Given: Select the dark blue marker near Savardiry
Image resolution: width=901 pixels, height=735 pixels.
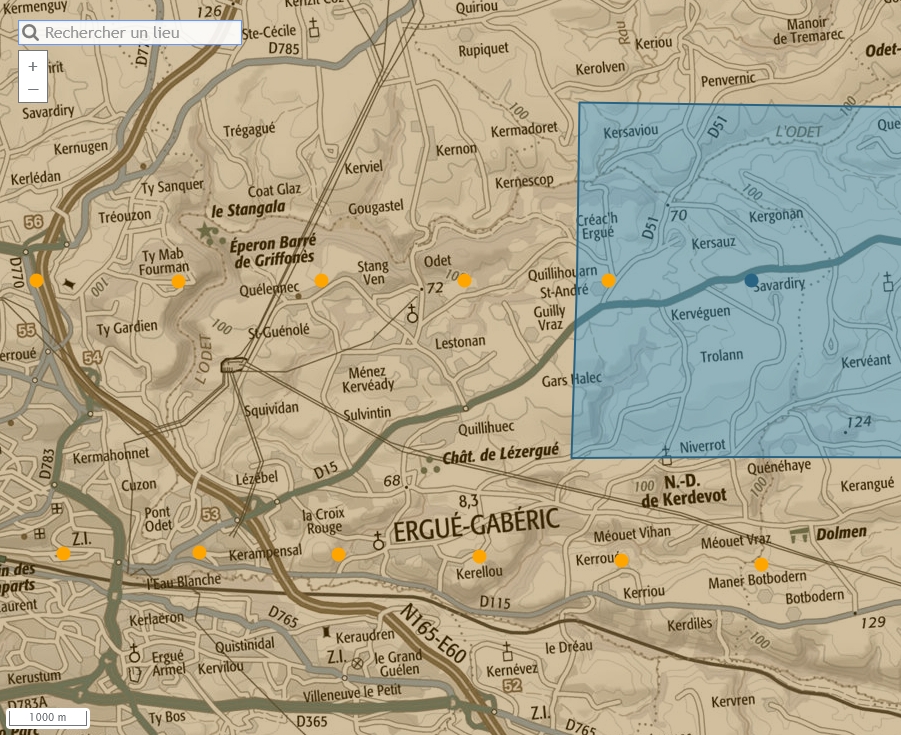Looking at the screenshot, I should pos(751,281).
